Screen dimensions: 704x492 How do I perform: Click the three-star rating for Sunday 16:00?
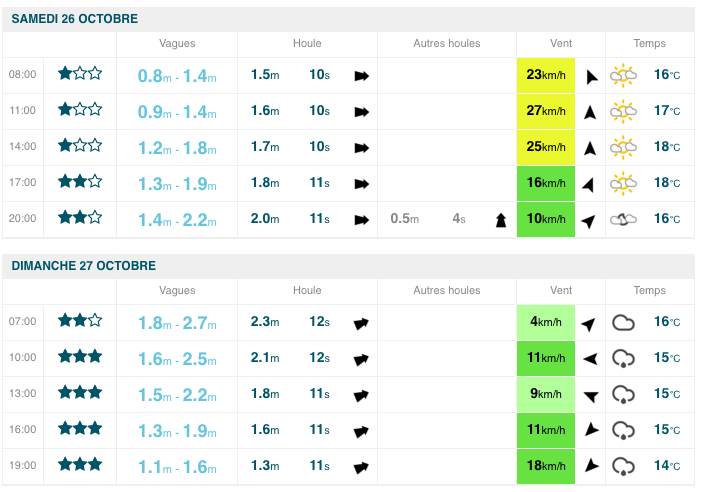click(x=80, y=429)
